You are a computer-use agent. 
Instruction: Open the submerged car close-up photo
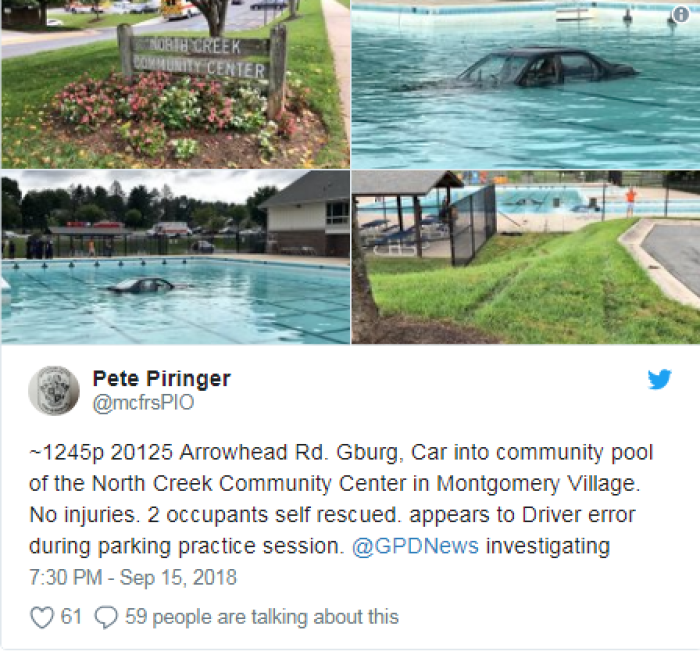pyautogui.click(x=525, y=84)
